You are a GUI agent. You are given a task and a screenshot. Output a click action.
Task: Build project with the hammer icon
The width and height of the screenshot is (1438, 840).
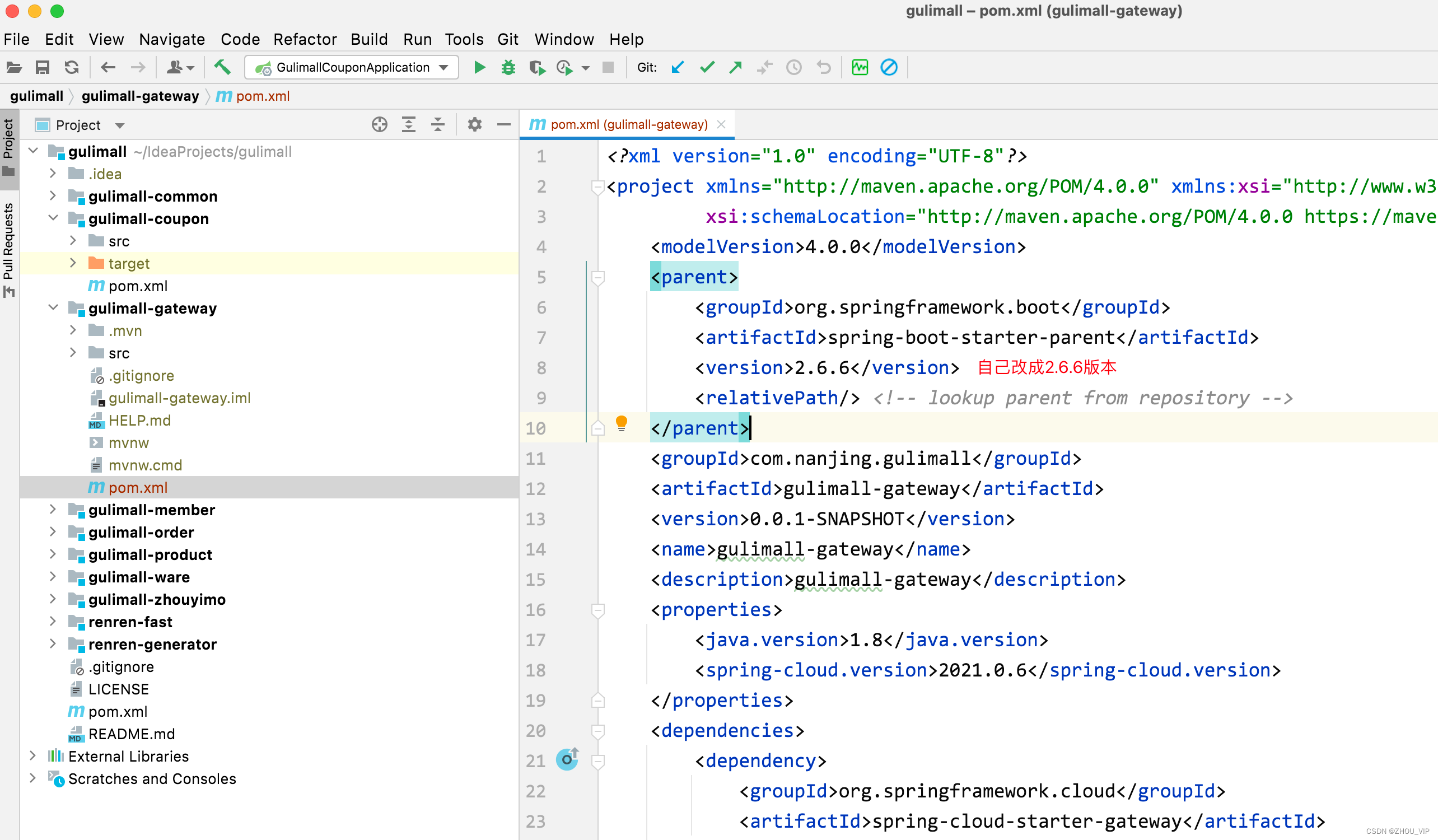[x=222, y=67]
